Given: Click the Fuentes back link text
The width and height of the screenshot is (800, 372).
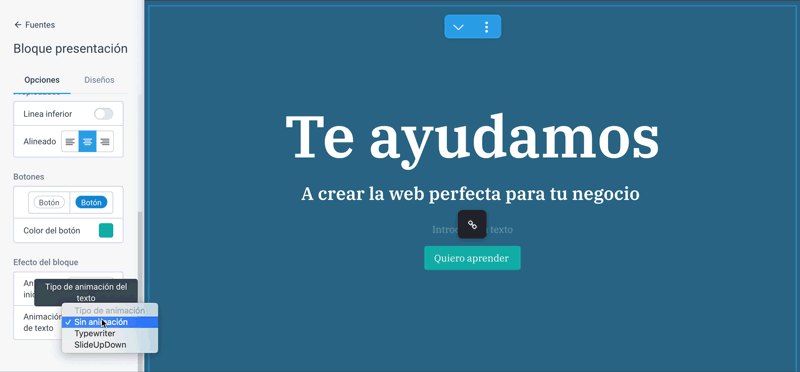Looking at the screenshot, I should point(40,24).
